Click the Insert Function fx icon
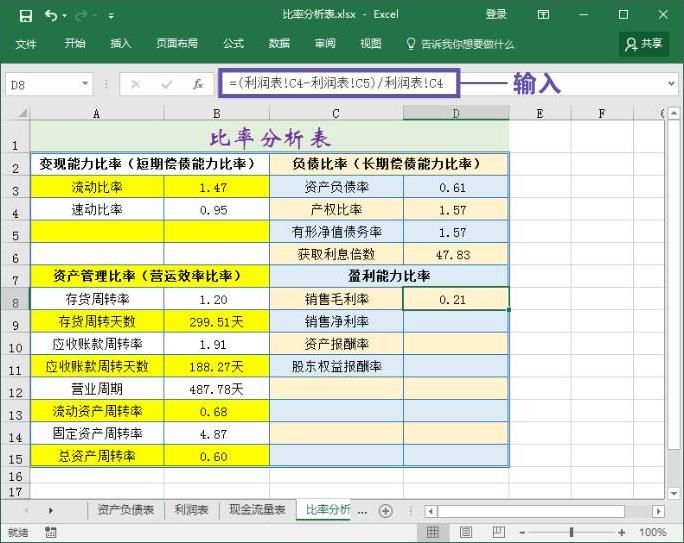The width and height of the screenshot is (684, 543). pyautogui.click(x=198, y=84)
